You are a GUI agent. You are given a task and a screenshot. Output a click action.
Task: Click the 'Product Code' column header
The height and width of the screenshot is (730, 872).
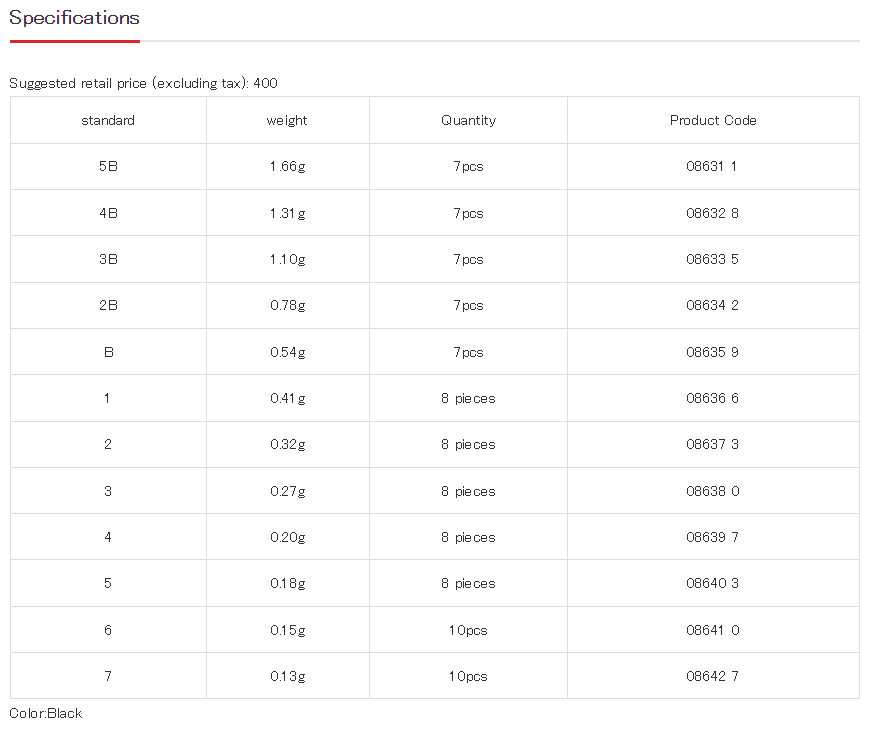(x=713, y=120)
